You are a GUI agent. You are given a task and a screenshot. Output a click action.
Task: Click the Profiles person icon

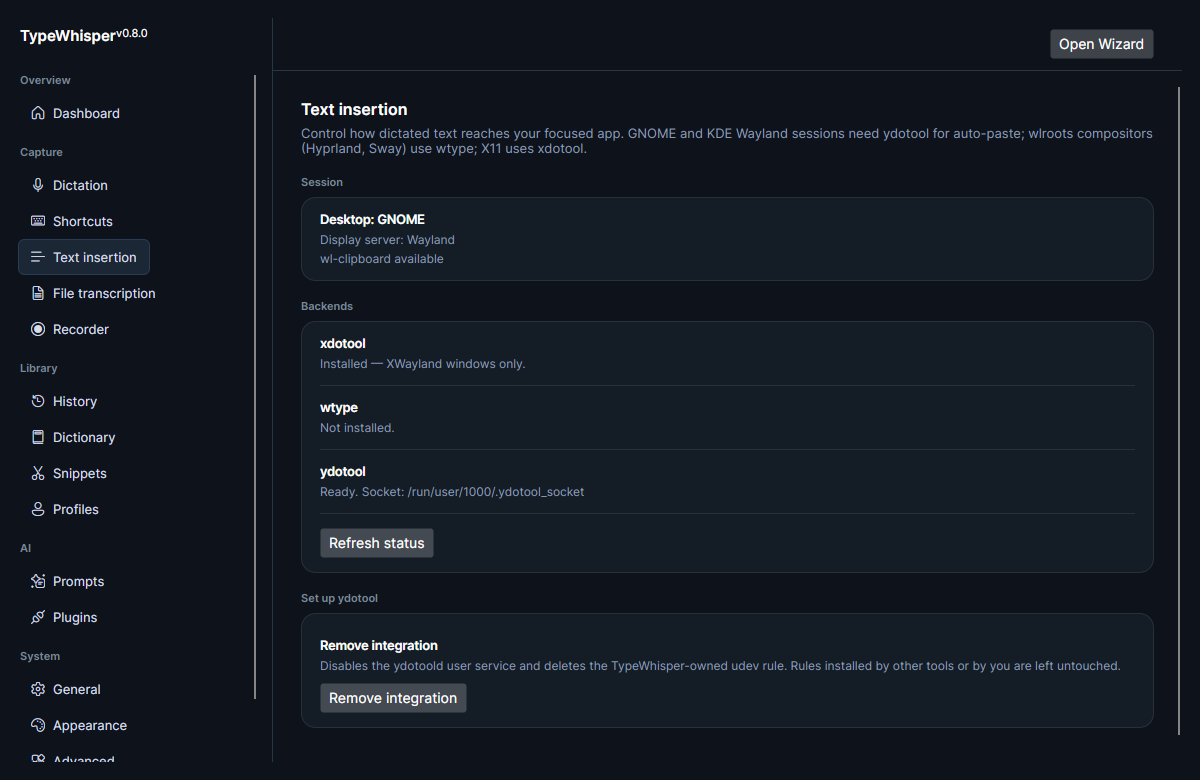tap(38, 509)
